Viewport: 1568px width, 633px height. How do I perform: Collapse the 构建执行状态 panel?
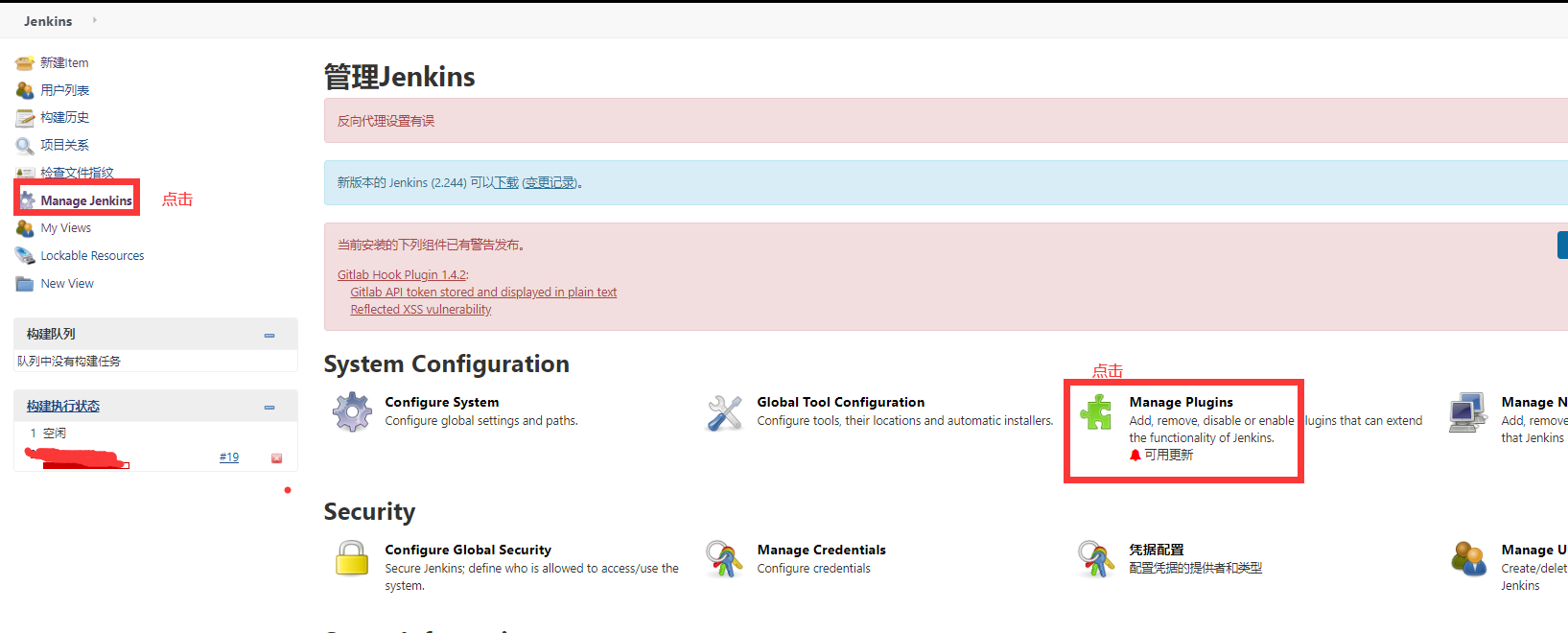point(269,407)
